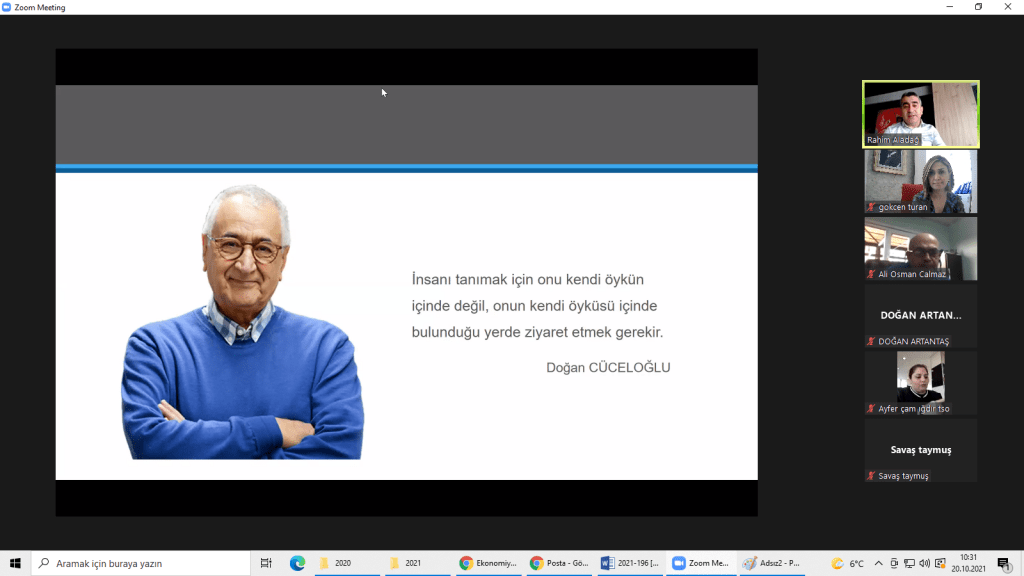The height and width of the screenshot is (576, 1024).
Task: Open the volume control in system tray
Action: (x=924, y=563)
